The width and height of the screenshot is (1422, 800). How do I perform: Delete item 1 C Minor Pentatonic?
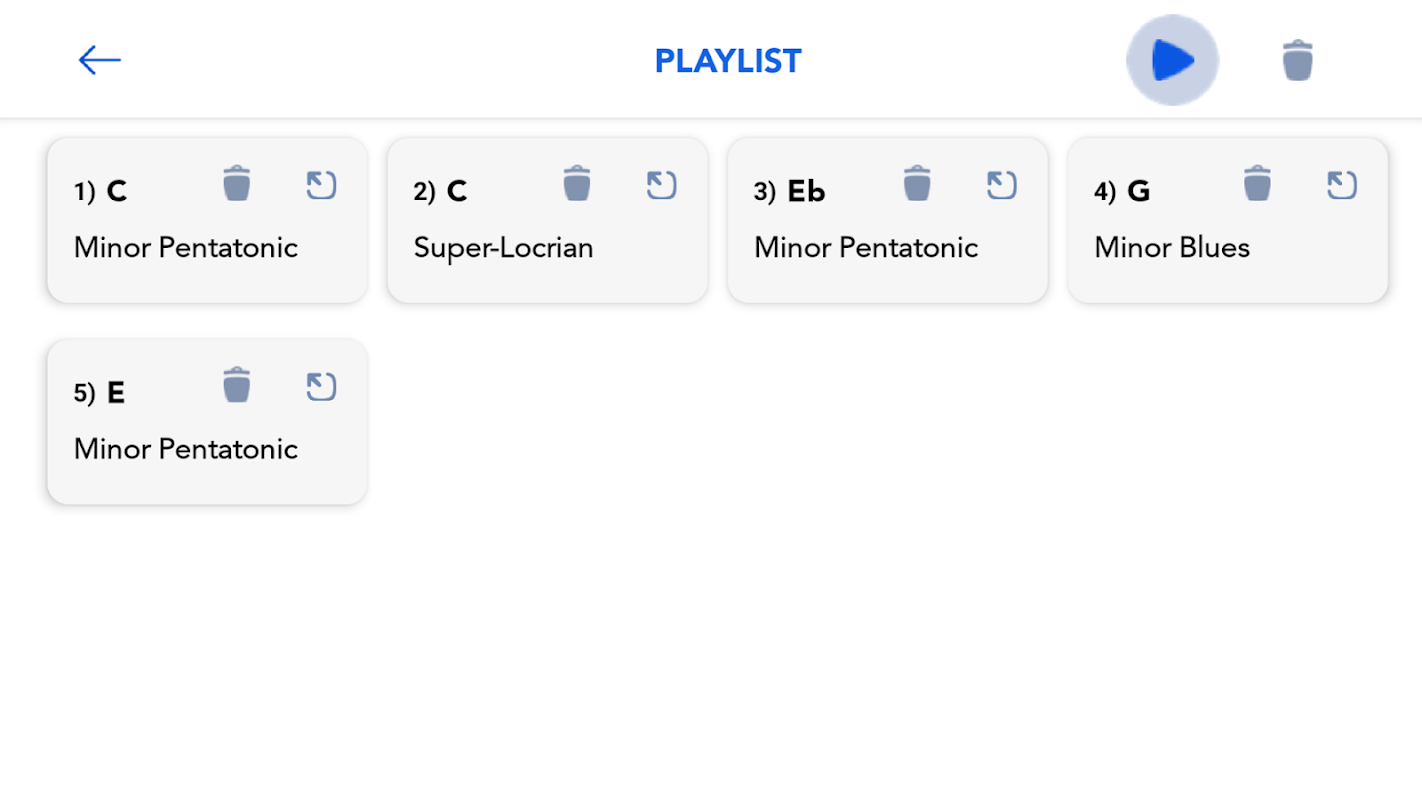[x=237, y=184]
